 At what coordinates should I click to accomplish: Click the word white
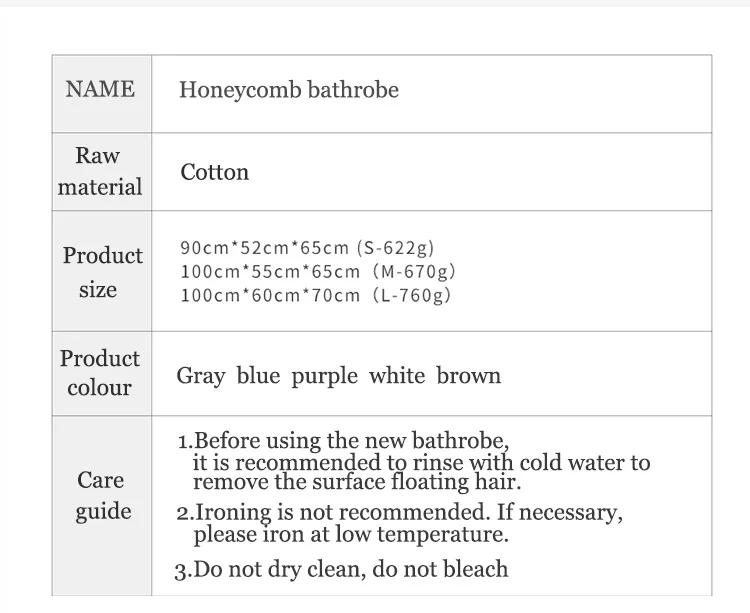(397, 376)
